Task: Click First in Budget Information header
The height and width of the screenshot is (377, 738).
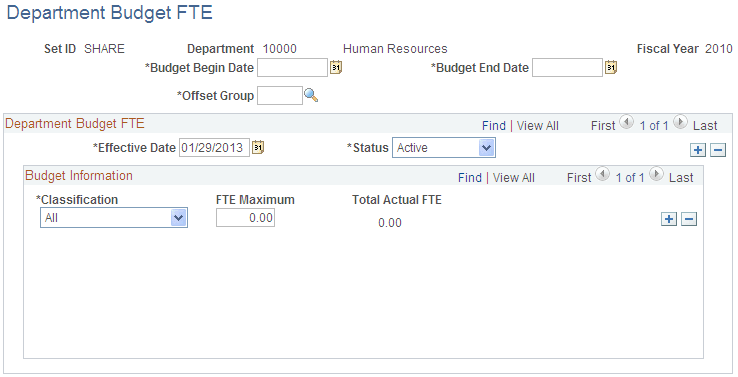Action: pyautogui.click(x=579, y=177)
